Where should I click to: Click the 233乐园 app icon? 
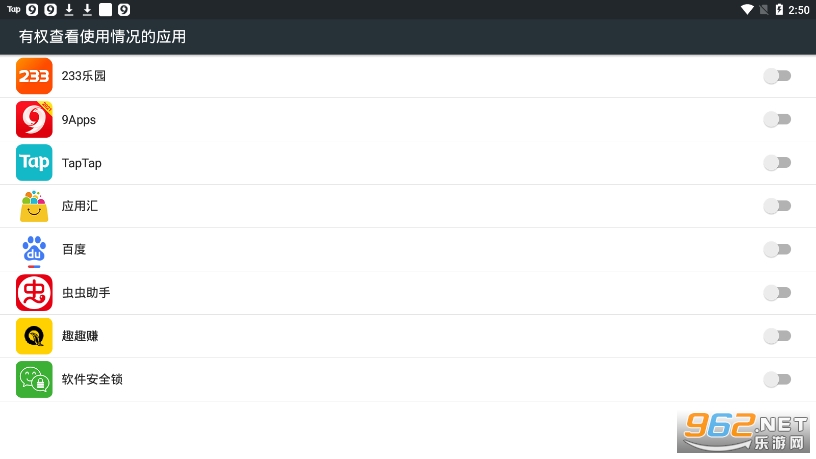34,76
